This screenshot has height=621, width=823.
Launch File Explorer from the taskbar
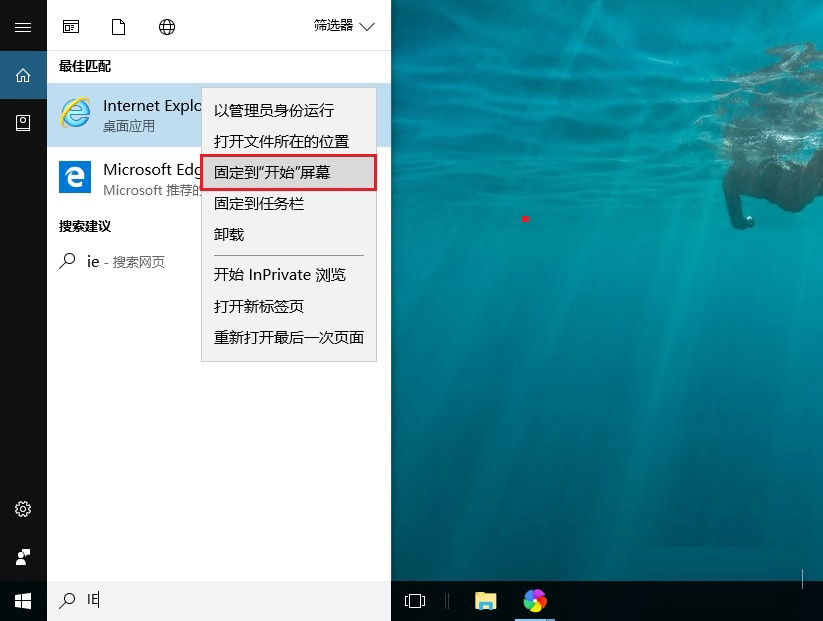[485, 600]
